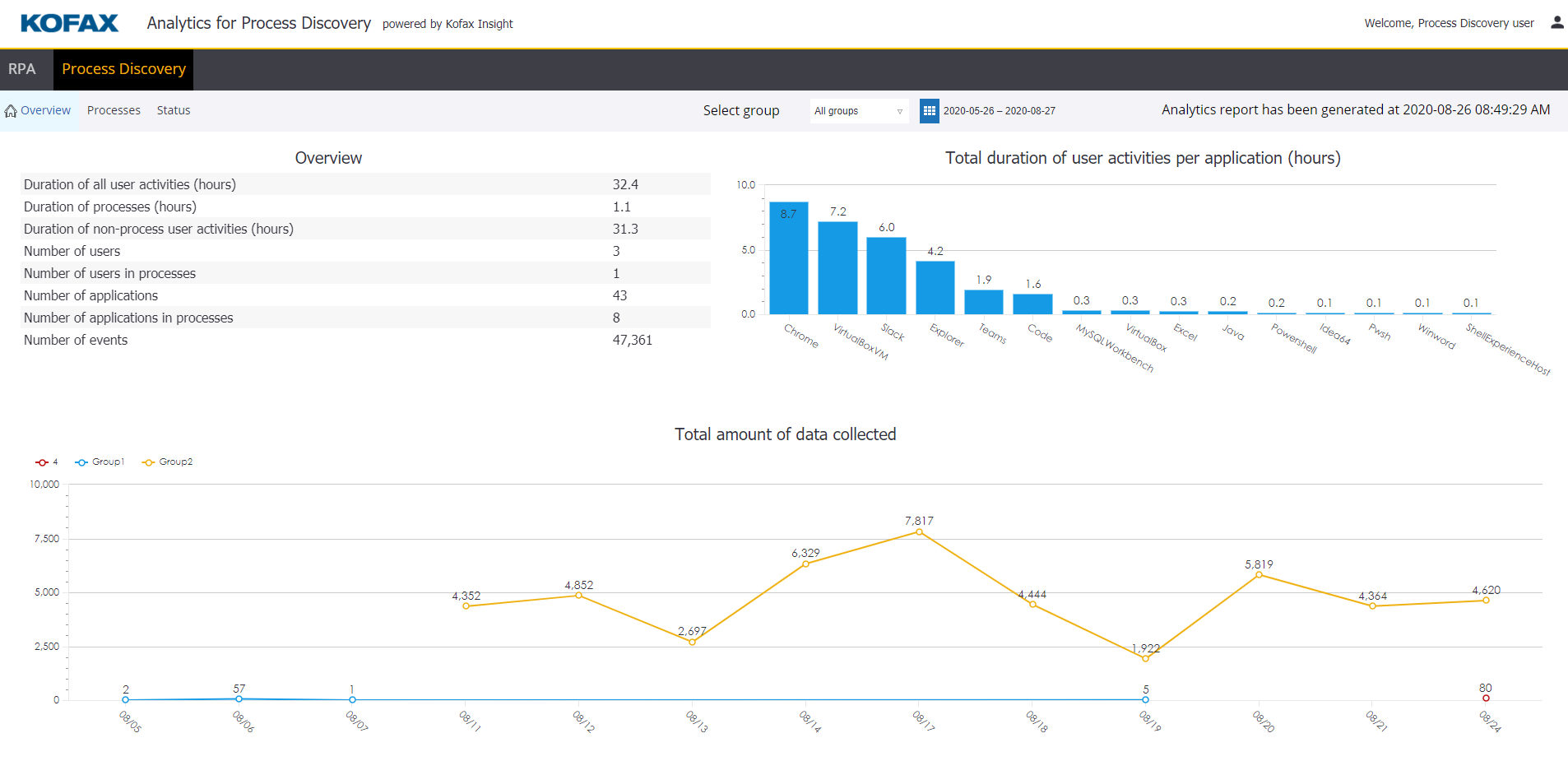Expand the group selection chevron
Screen dimensions: 1568x761
point(899,111)
